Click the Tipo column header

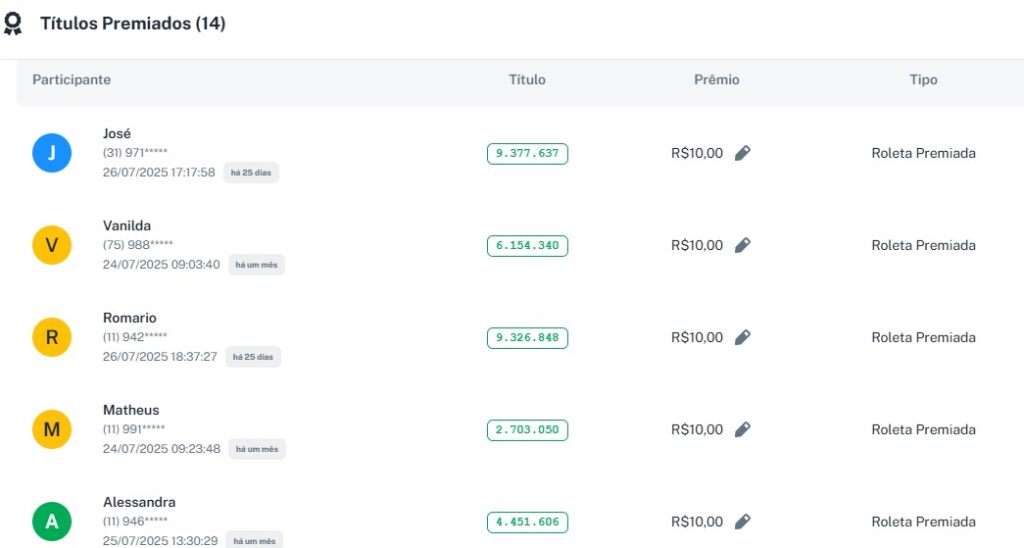(923, 80)
